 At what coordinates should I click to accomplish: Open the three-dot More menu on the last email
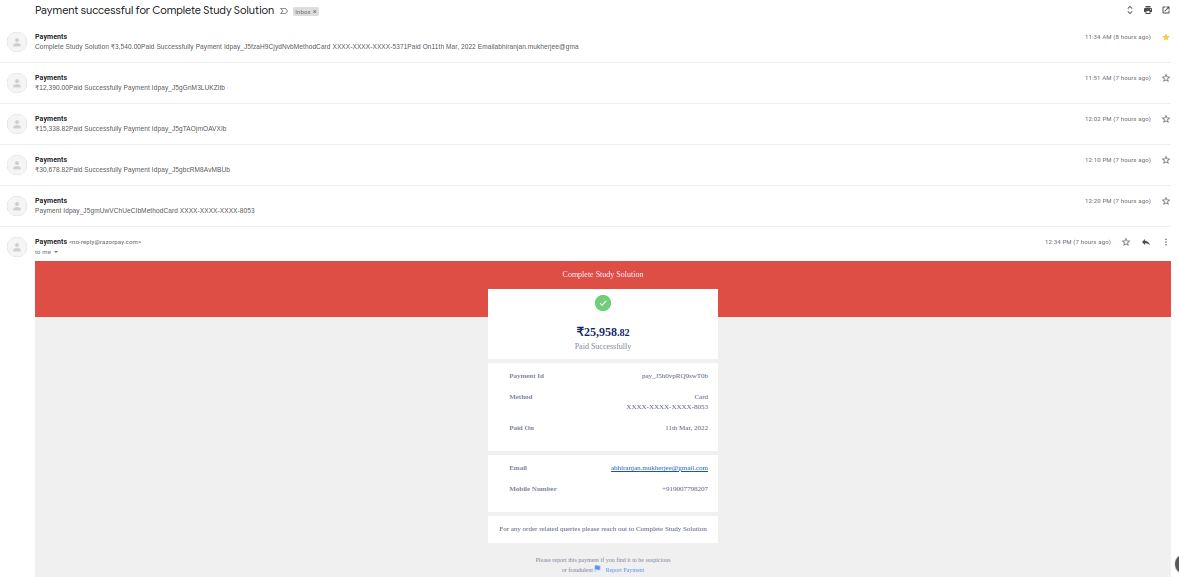click(1165, 242)
